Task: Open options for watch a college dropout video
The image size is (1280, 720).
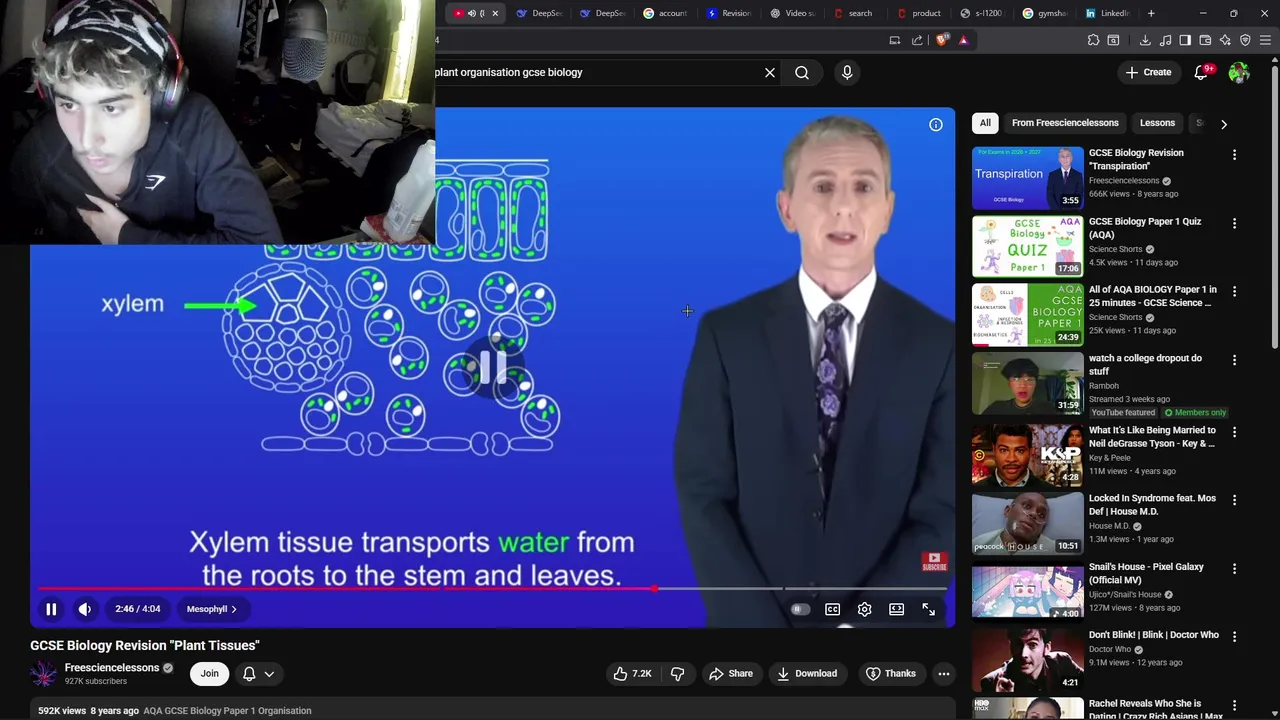Action: (x=1234, y=360)
